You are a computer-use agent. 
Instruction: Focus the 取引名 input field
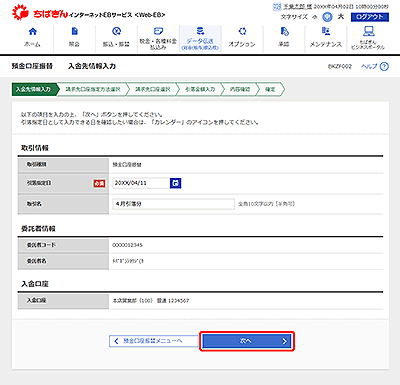click(x=174, y=204)
